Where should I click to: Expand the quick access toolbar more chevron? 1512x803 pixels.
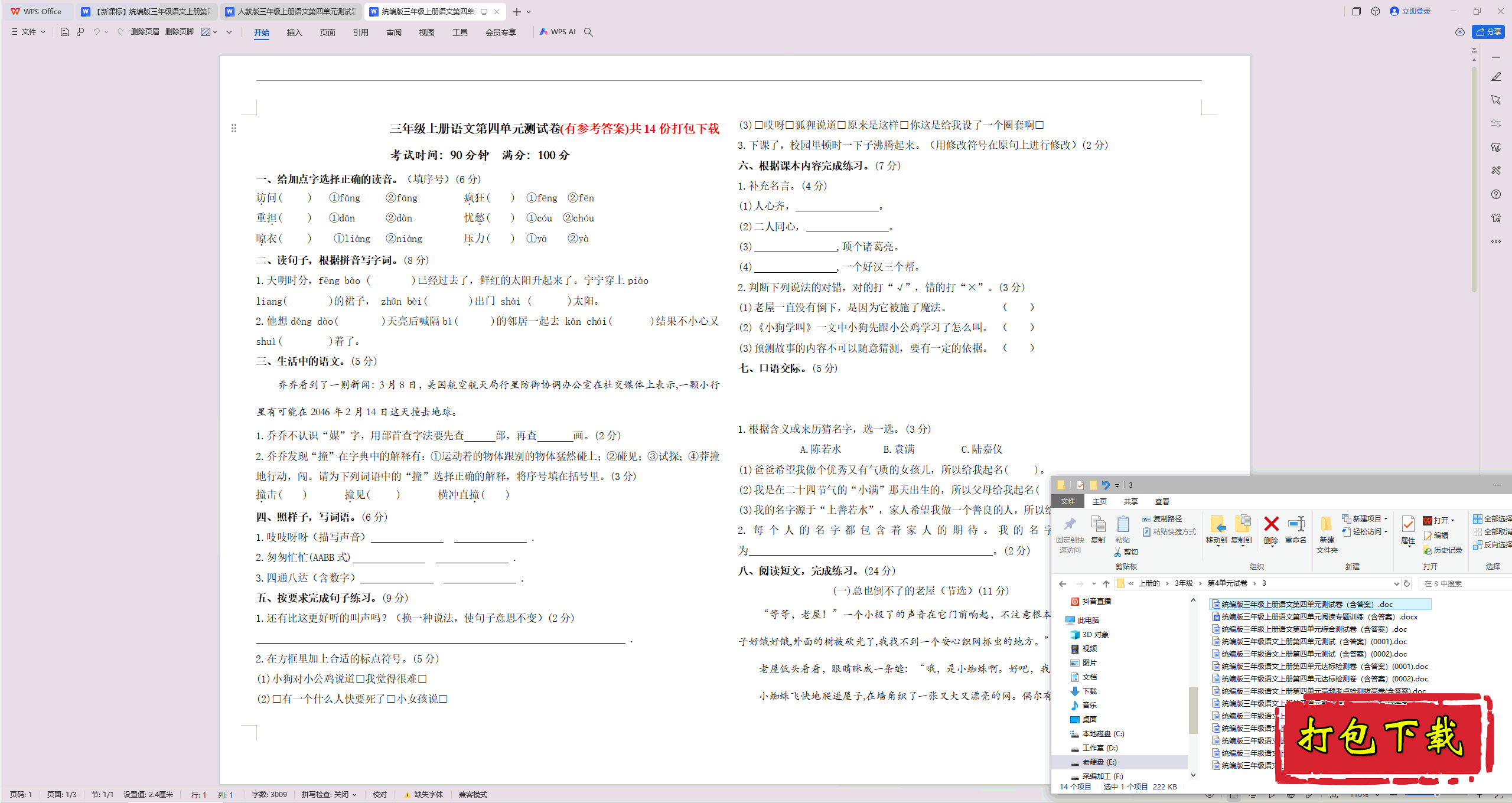coord(229,32)
